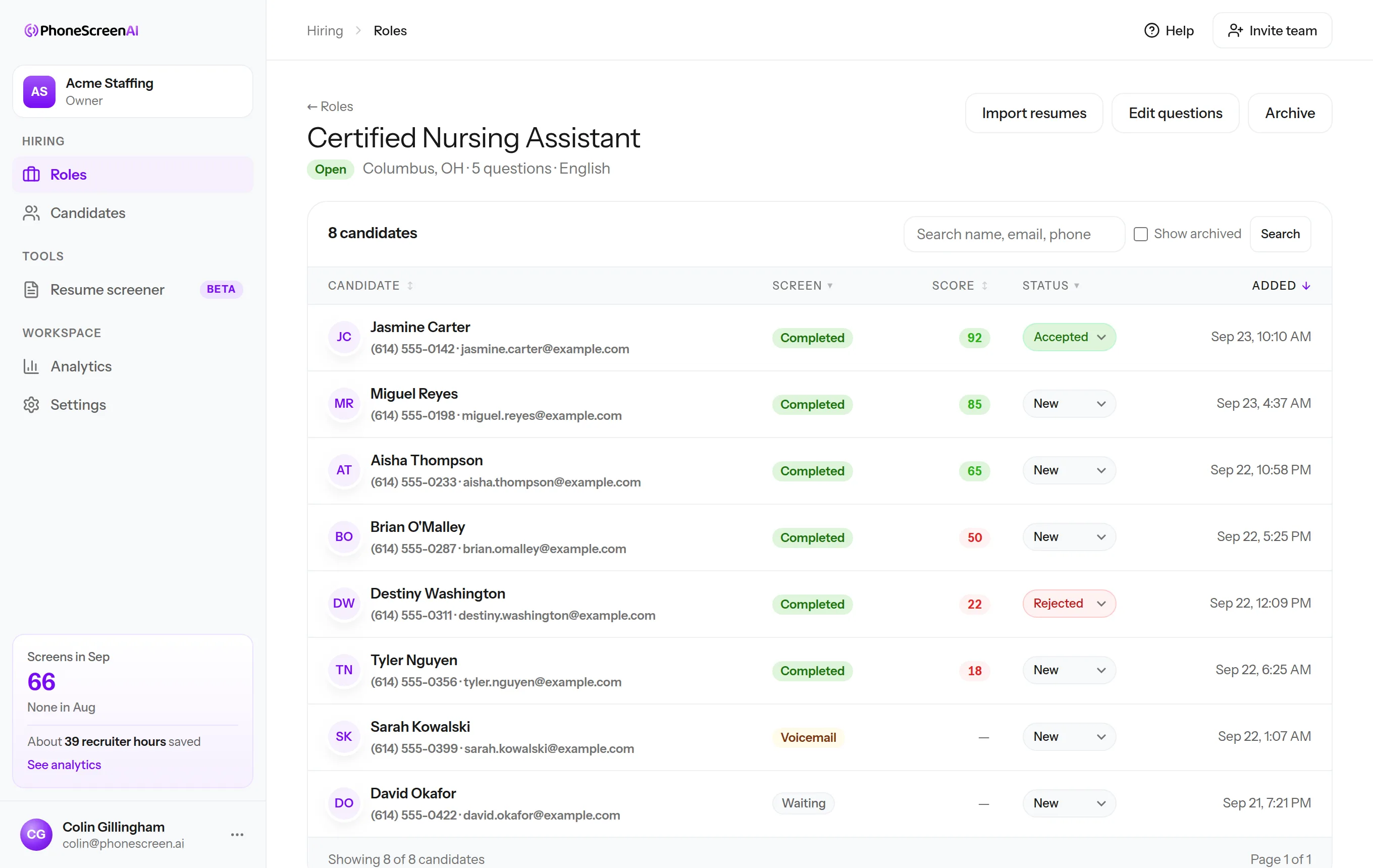The height and width of the screenshot is (868, 1373).
Task: Focus the Search name, email, phone field
Action: (1014, 234)
